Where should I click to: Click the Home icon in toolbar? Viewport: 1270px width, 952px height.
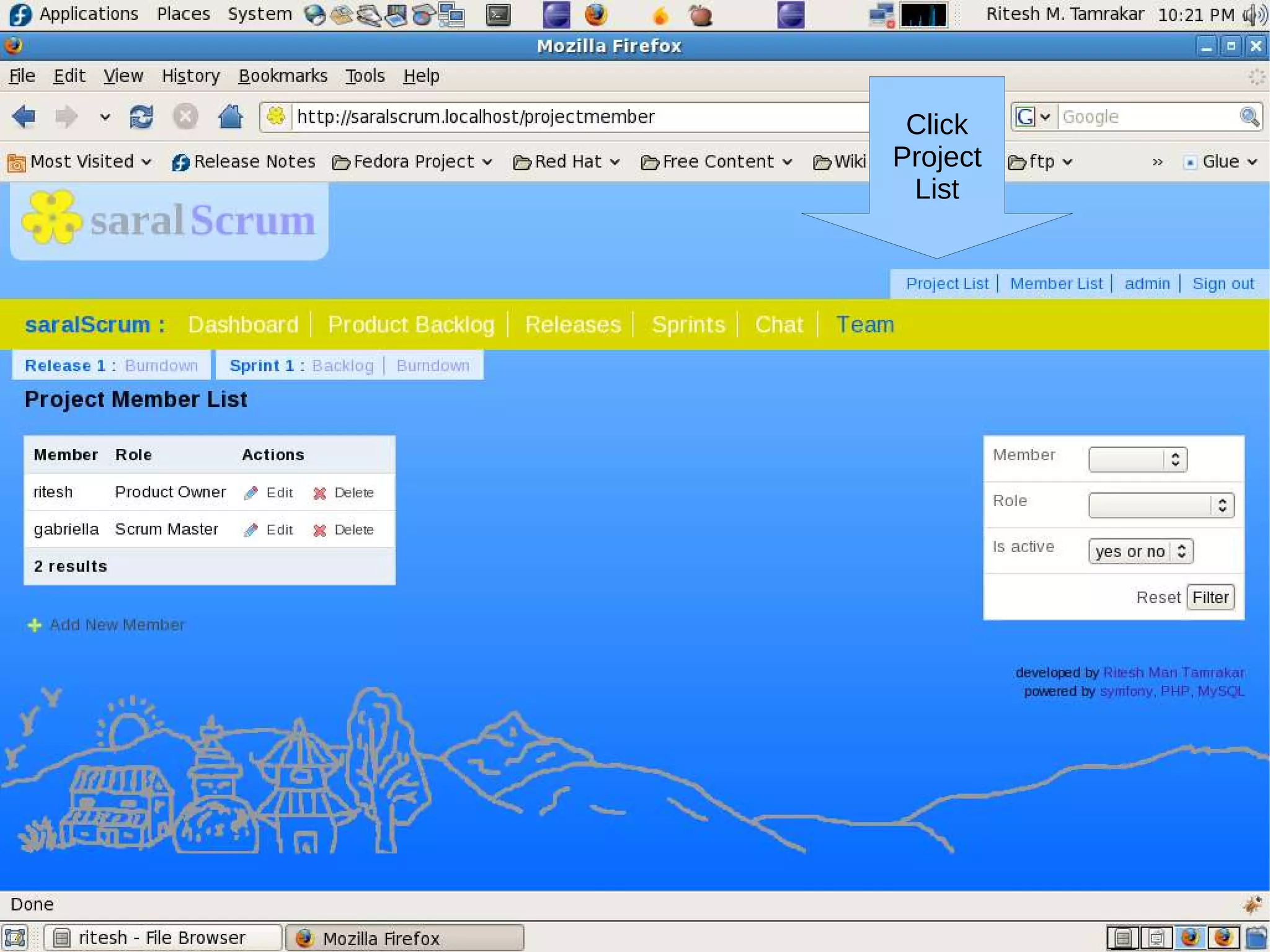point(230,117)
